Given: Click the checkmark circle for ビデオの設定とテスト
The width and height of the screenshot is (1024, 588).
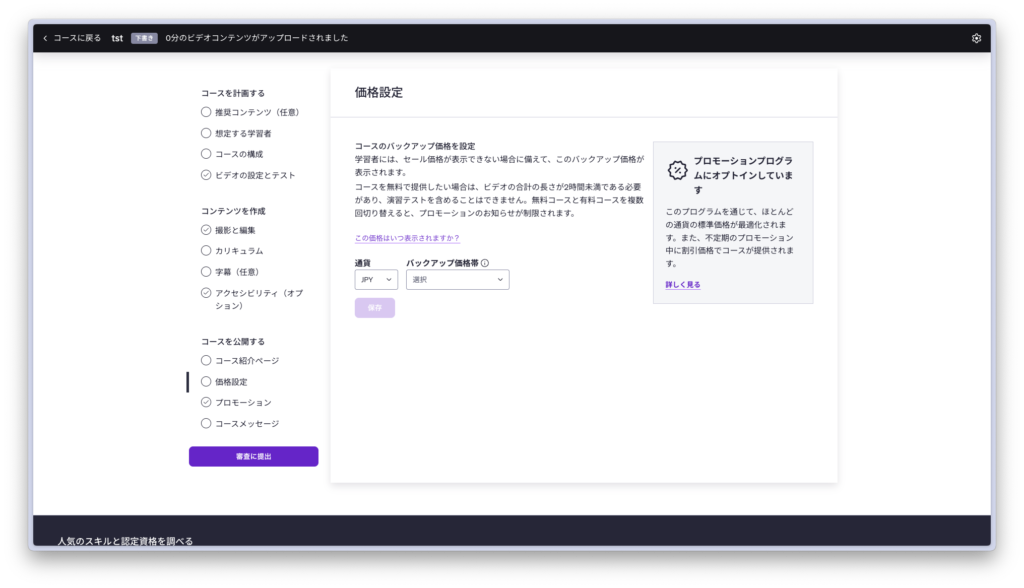Looking at the screenshot, I should (x=206, y=175).
